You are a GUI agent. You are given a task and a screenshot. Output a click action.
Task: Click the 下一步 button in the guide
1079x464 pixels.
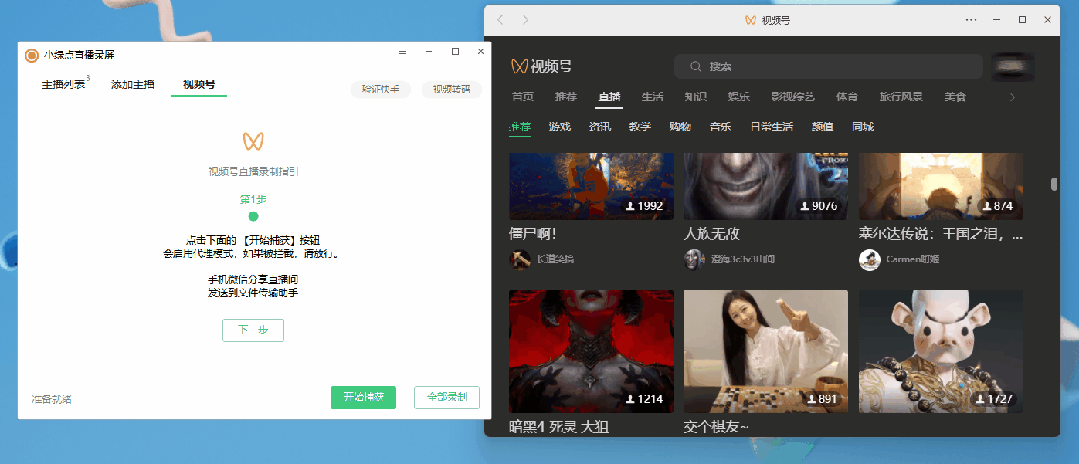tap(253, 330)
